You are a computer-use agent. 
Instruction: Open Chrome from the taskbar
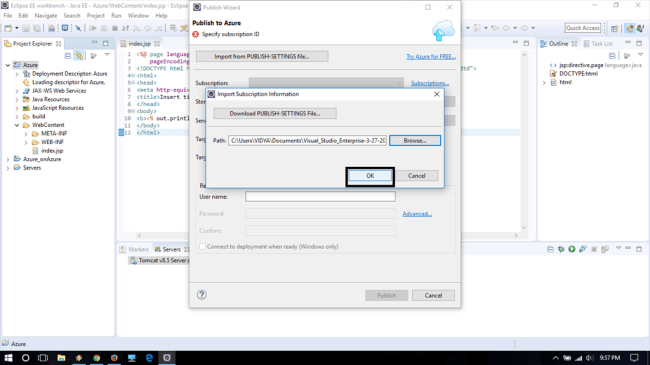[x=97, y=358]
